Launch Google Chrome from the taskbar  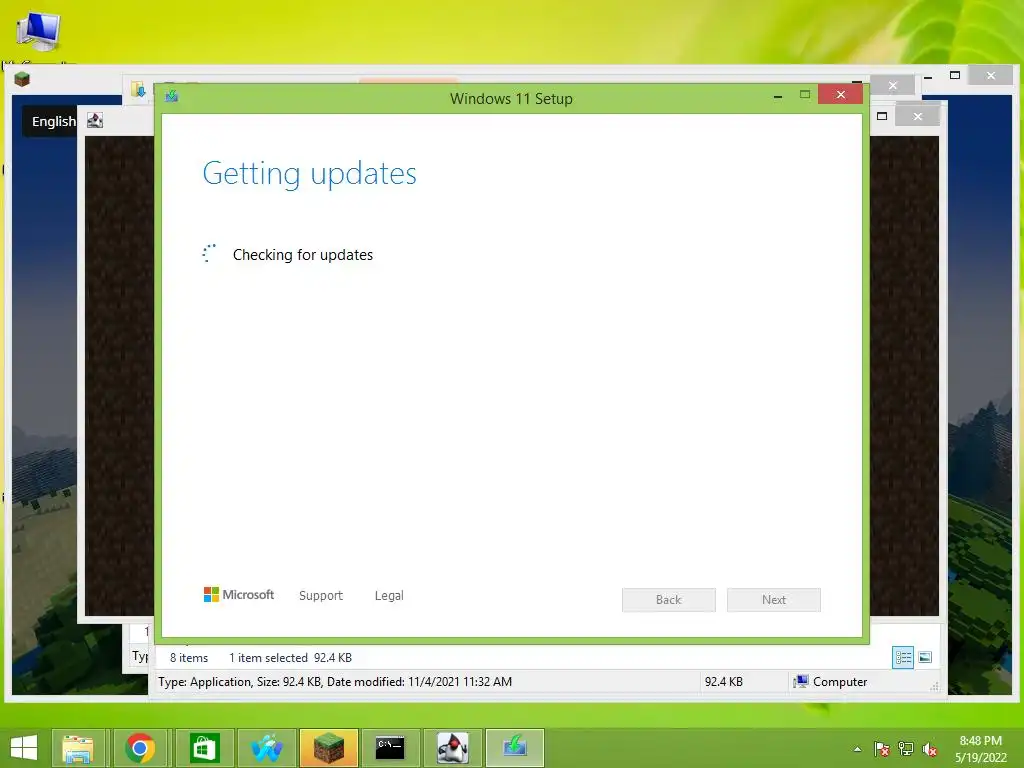click(140, 748)
